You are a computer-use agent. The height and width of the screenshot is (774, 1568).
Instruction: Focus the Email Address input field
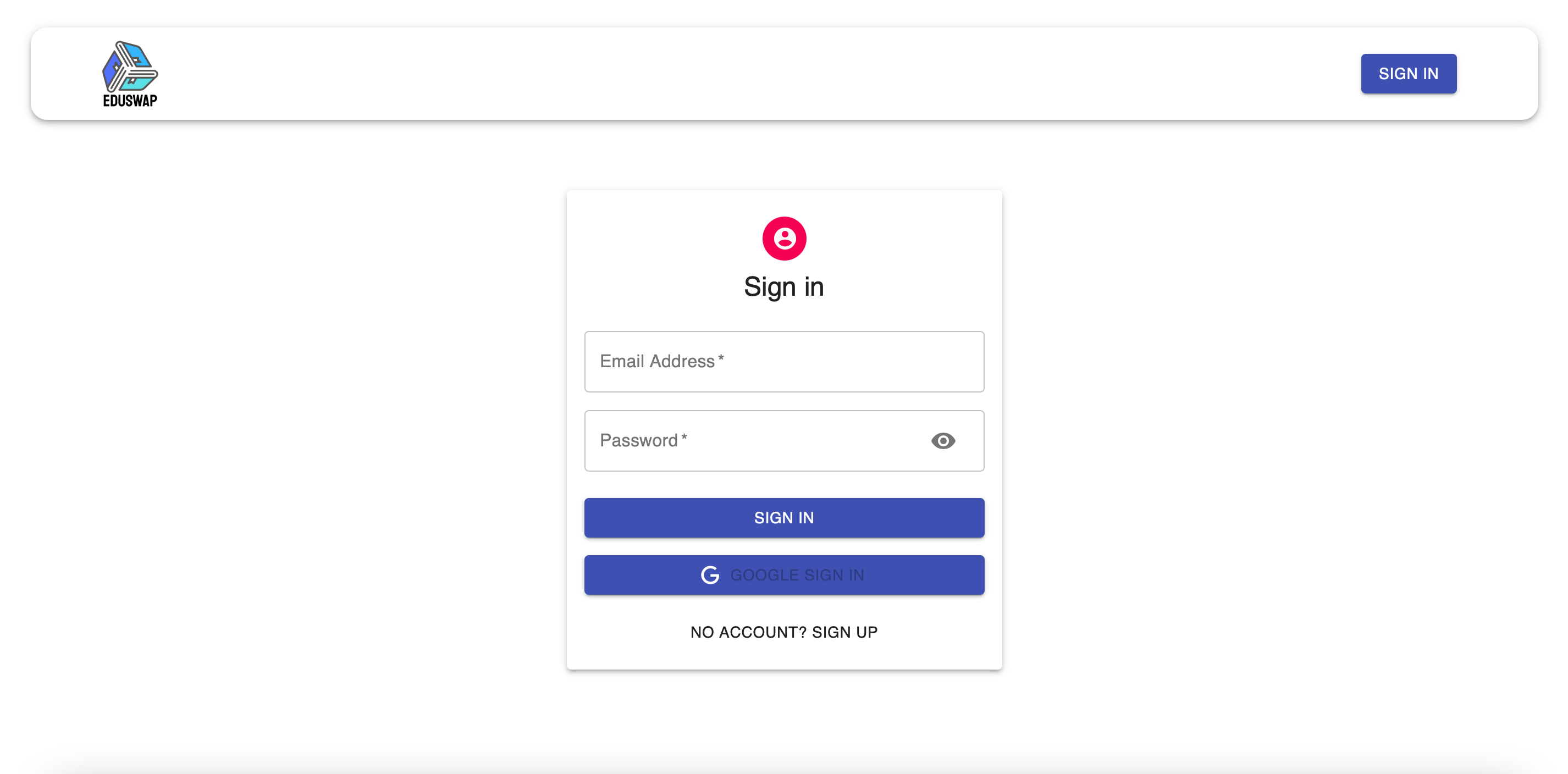pyautogui.click(x=784, y=362)
